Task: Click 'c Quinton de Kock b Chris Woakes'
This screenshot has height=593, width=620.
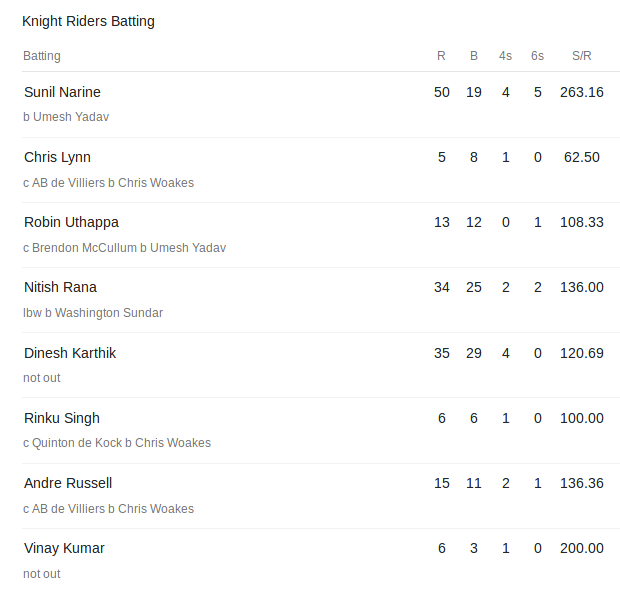Action: [x=117, y=443]
